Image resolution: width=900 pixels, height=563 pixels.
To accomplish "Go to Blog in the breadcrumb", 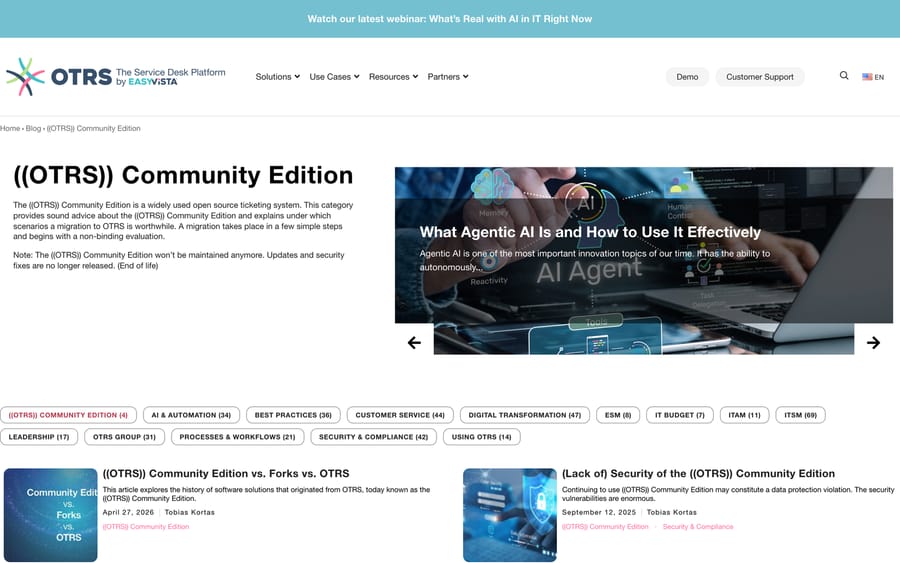I will (33, 129).
